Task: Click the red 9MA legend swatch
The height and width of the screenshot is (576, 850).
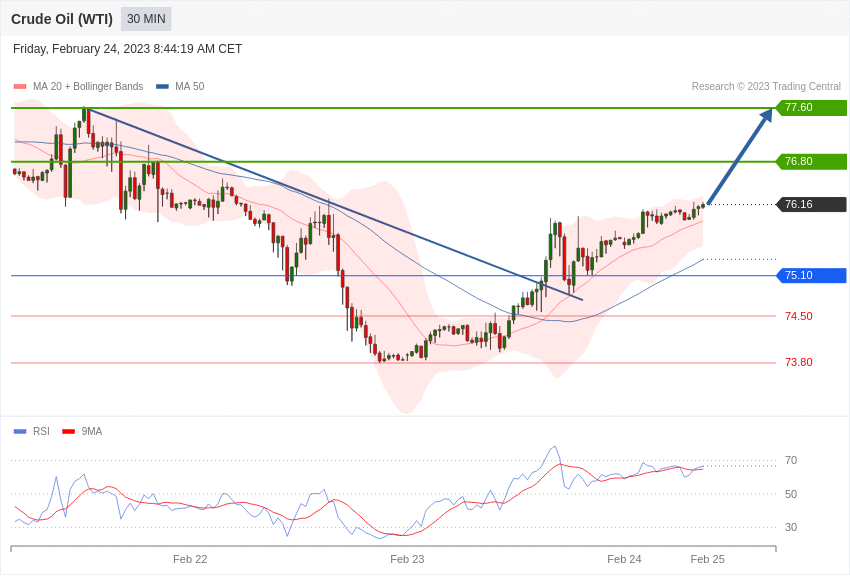Action: pos(68,431)
